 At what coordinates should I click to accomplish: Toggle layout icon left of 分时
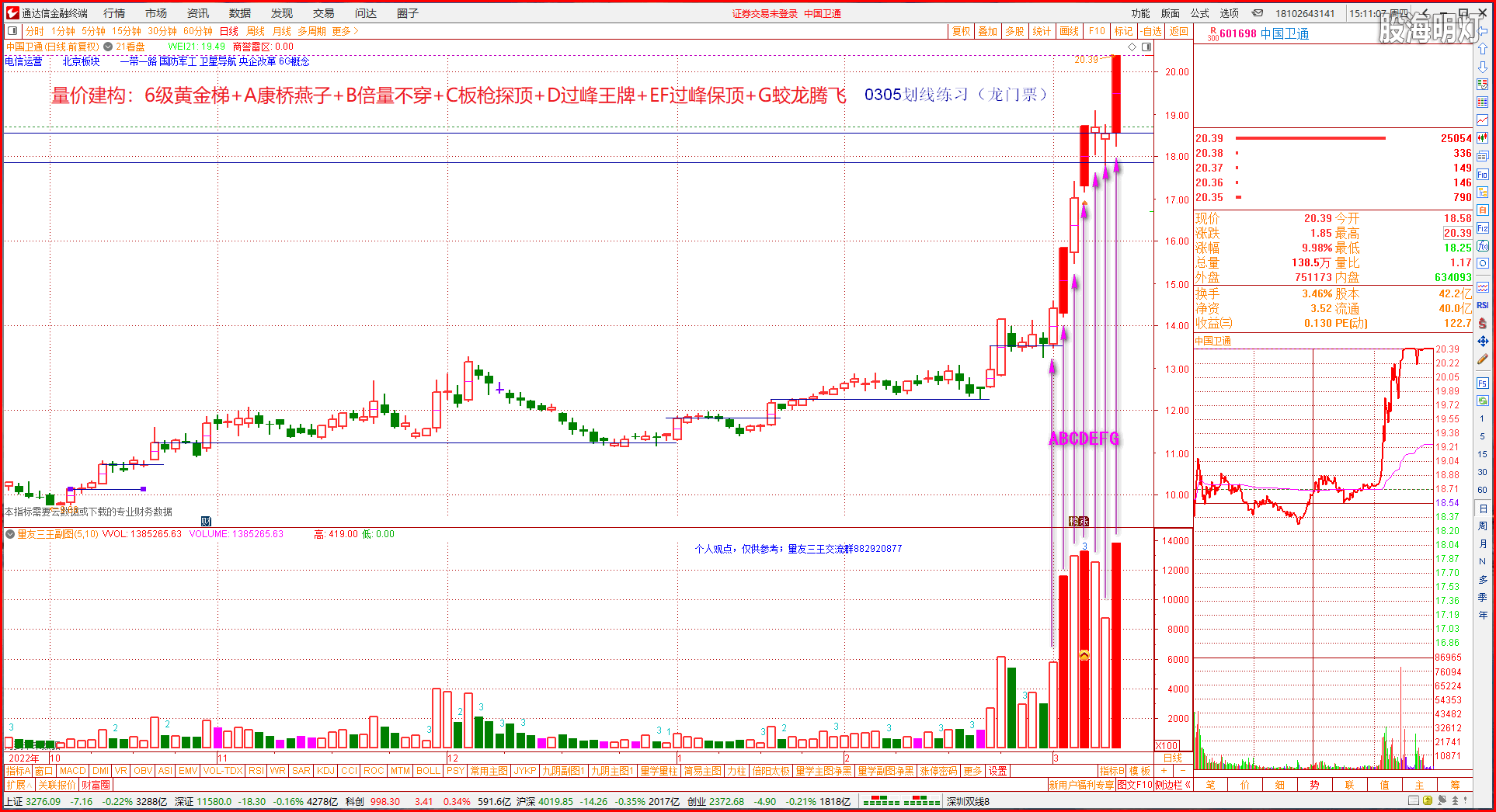tap(12, 31)
